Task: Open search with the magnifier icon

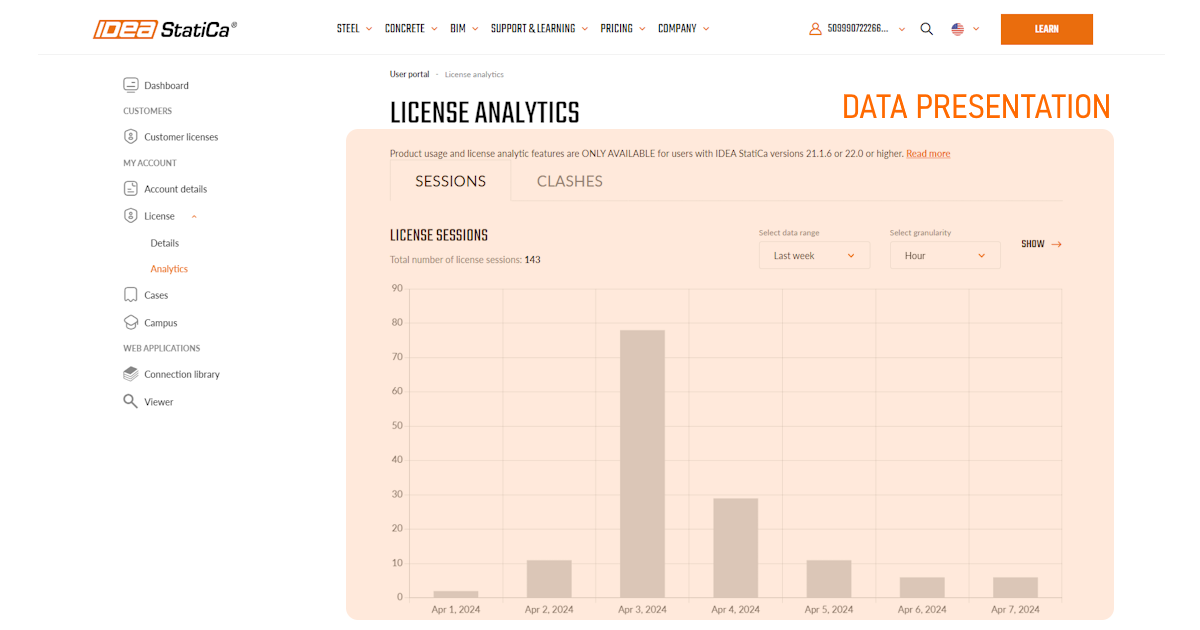Action: [926, 29]
